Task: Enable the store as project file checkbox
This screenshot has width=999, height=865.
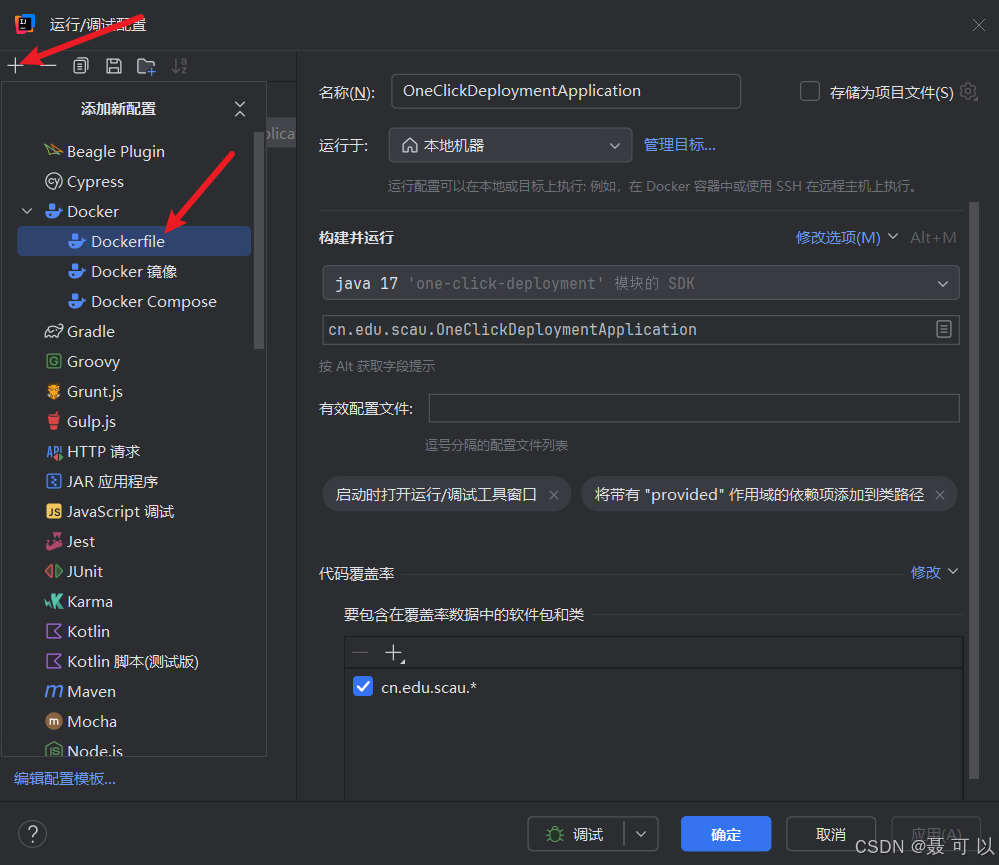Action: pos(810,92)
